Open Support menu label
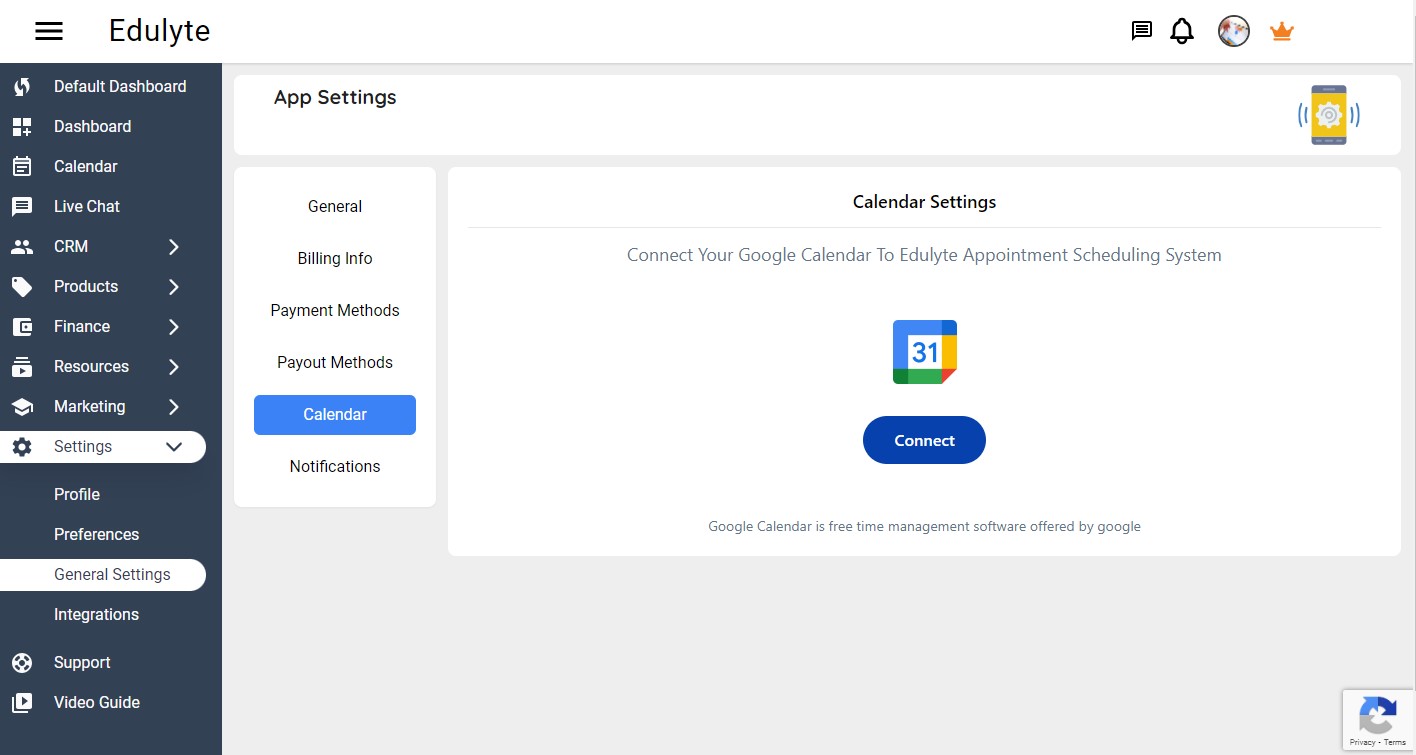 pos(82,663)
